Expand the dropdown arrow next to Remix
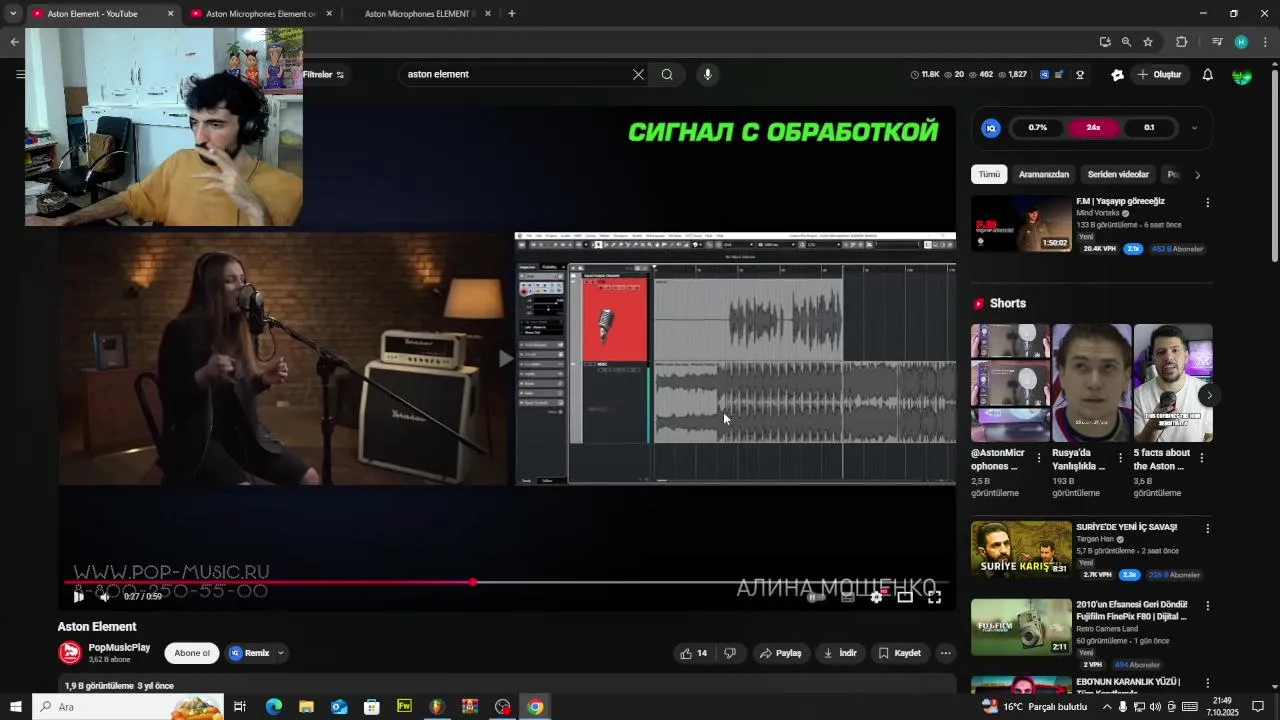Image resolution: width=1280 pixels, height=720 pixels. pyautogui.click(x=281, y=653)
